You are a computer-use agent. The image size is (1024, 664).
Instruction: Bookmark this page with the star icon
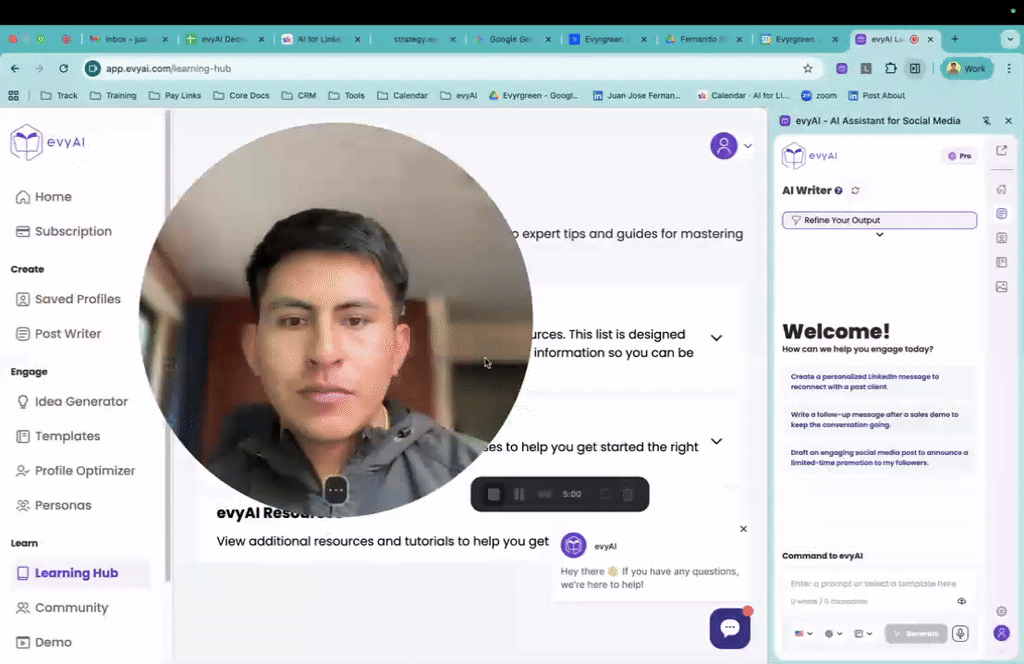(x=808, y=69)
